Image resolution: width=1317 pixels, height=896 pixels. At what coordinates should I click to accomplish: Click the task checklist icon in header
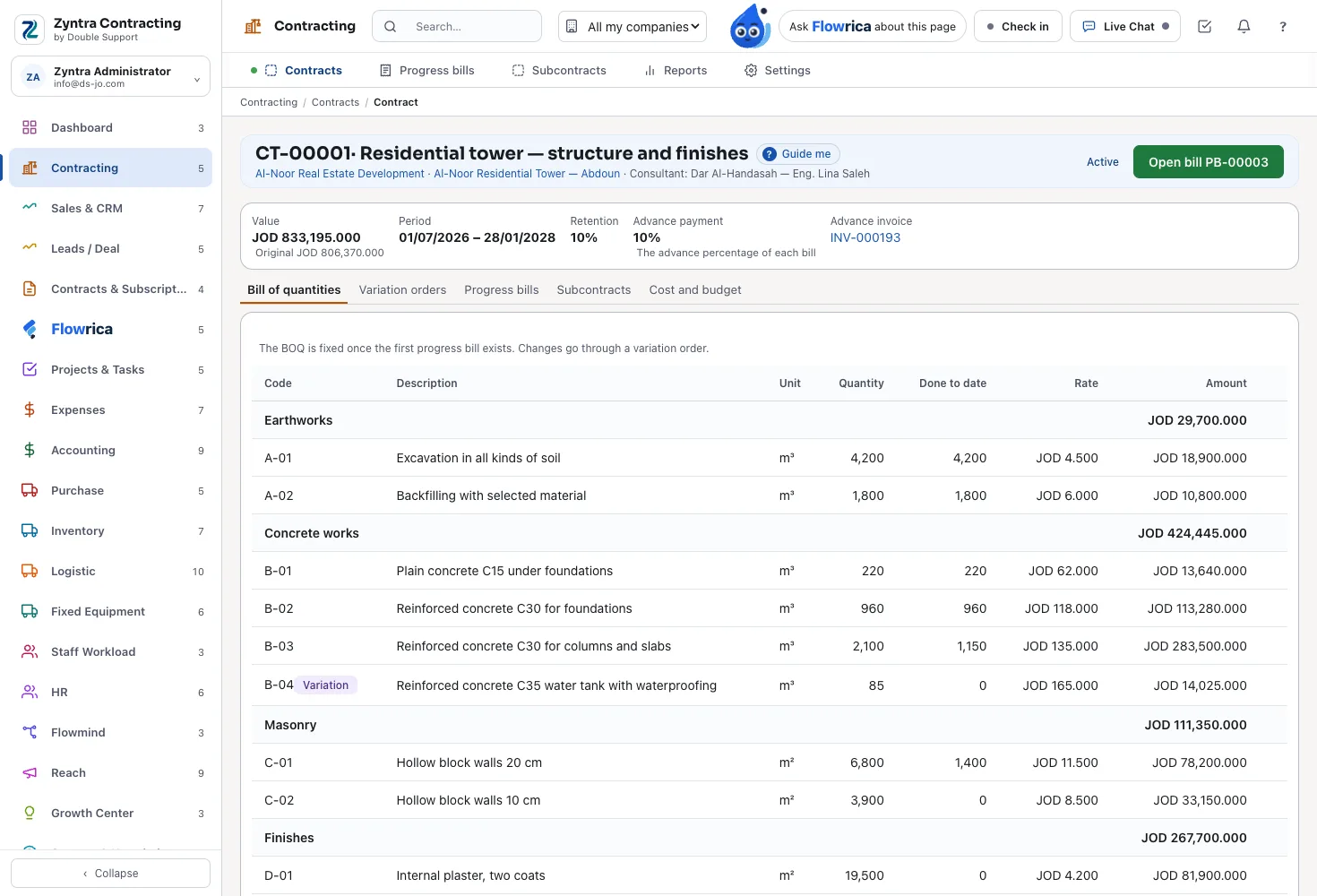tap(1204, 27)
